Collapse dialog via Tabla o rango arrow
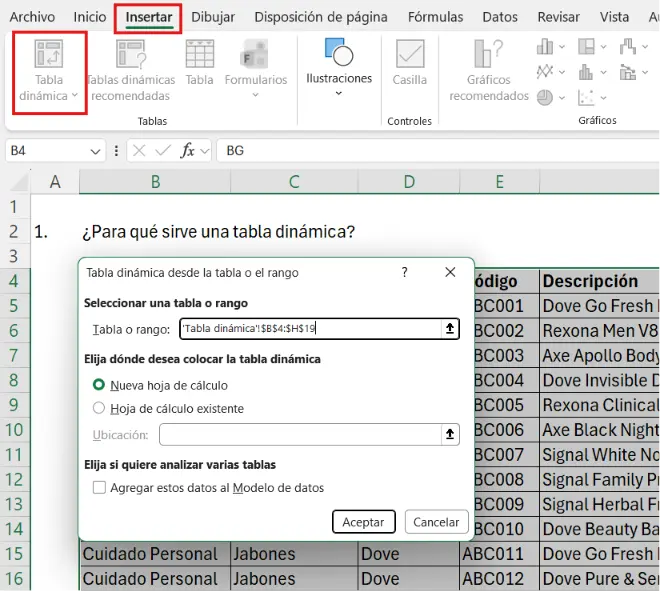The height and width of the screenshot is (591, 660). point(450,328)
